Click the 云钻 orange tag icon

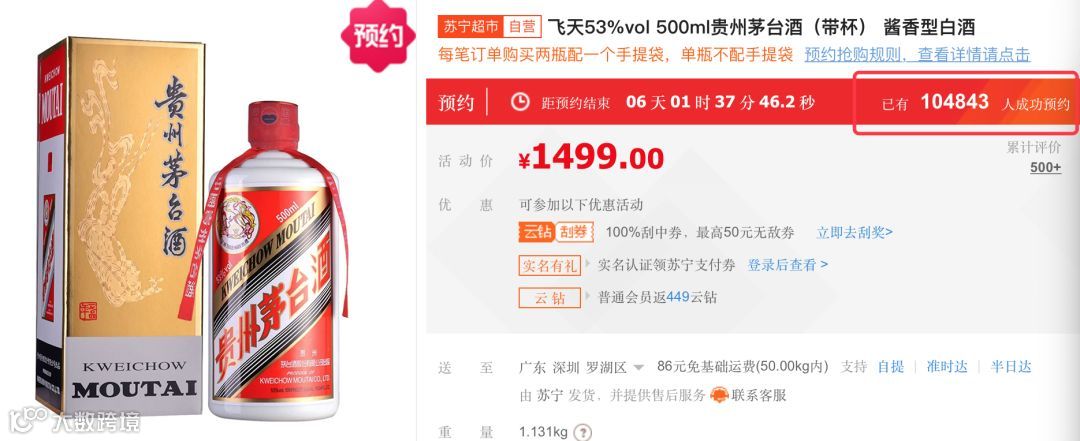point(535,232)
